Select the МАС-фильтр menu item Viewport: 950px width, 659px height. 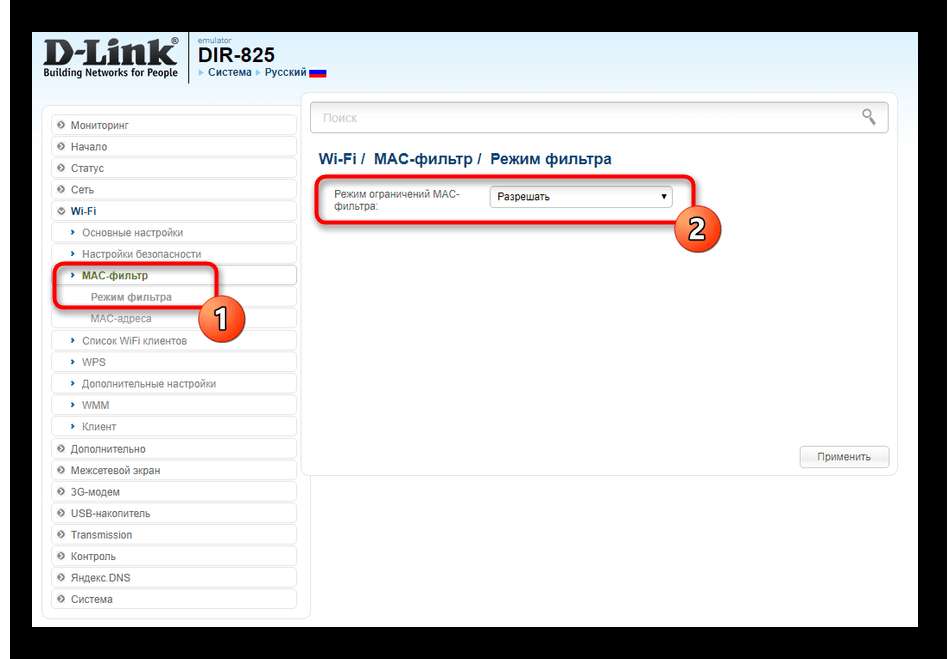pos(174,275)
